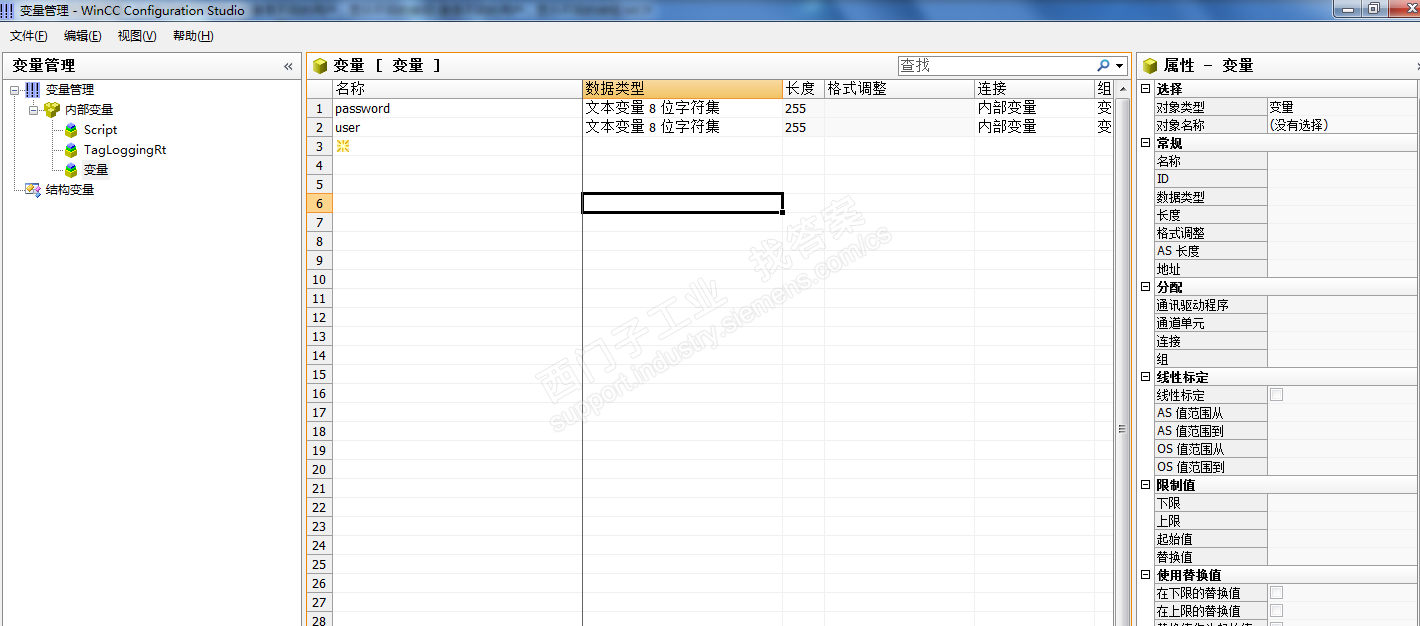
Task: Select the 结构变量 structure tag icon
Action: [x=33, y=190]
